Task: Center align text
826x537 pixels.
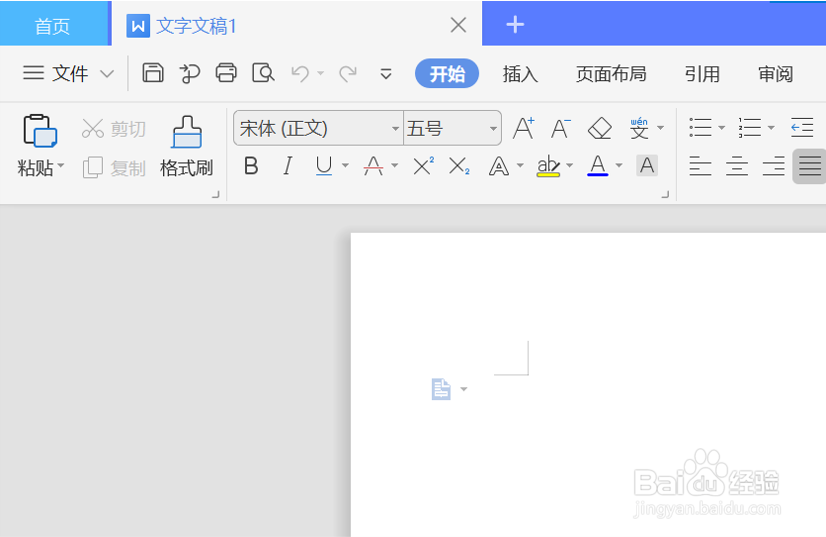Action: coord(737,167)
